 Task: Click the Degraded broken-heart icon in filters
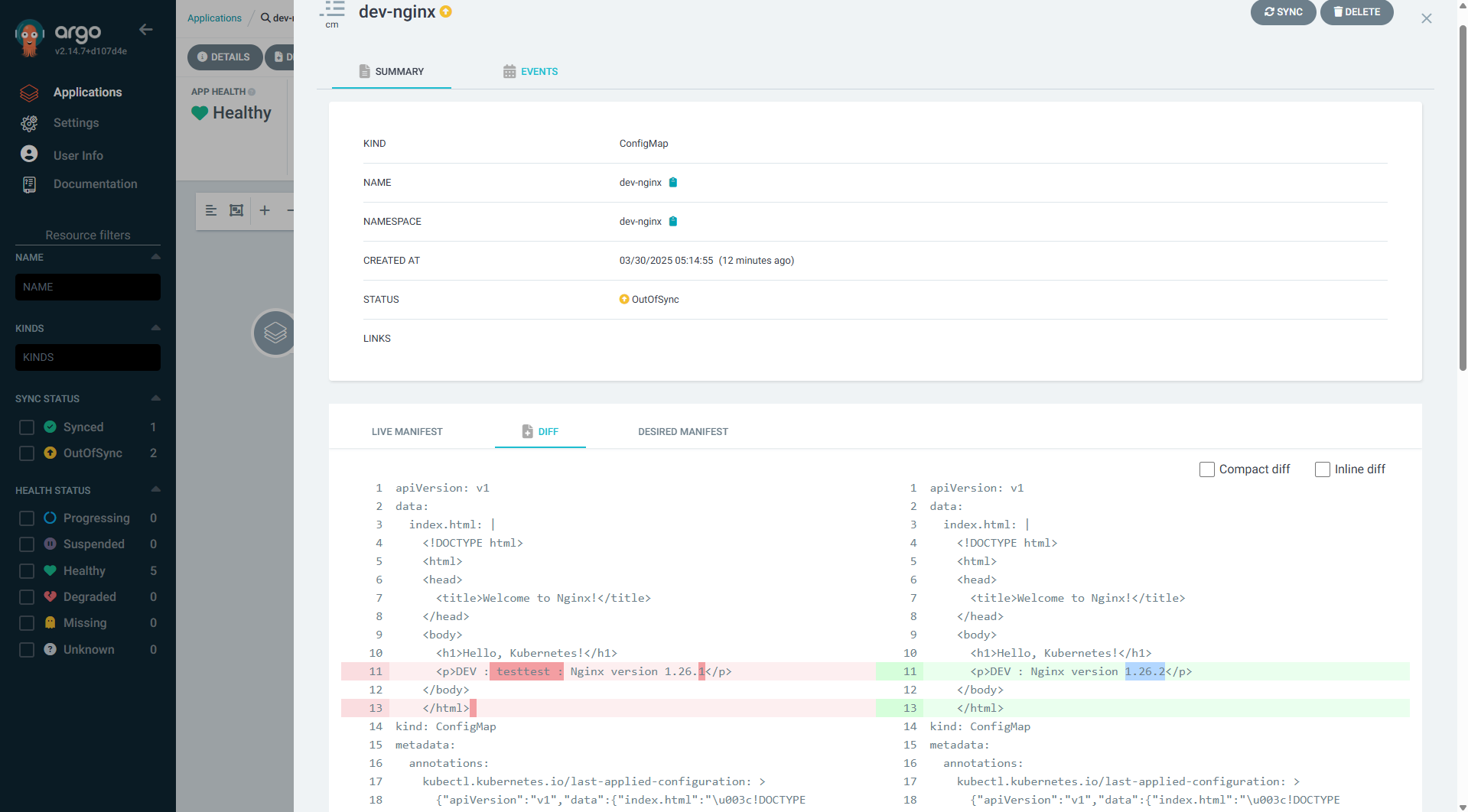coord(50,596)
